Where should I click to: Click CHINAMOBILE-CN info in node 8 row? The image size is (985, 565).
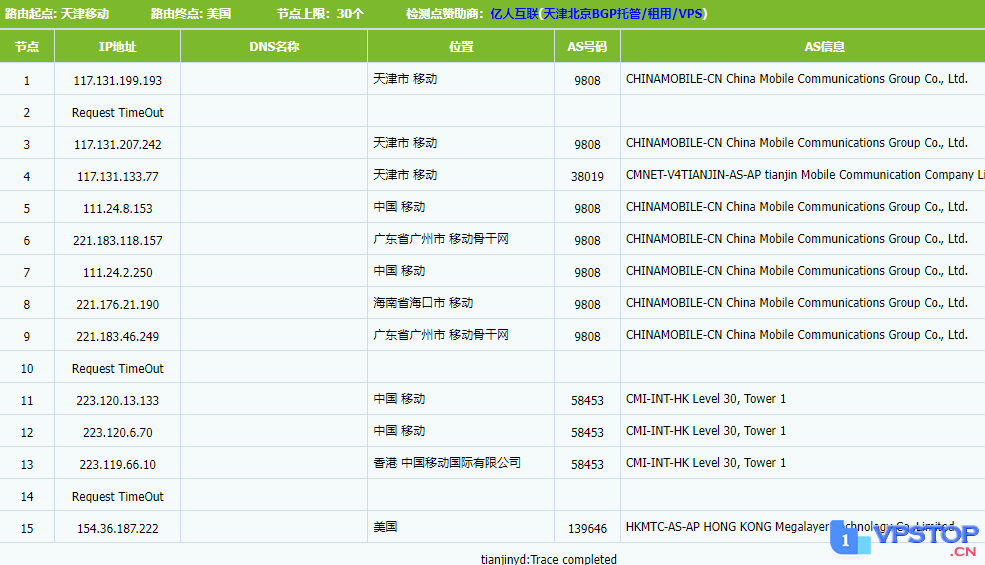[x=797, y=303]
